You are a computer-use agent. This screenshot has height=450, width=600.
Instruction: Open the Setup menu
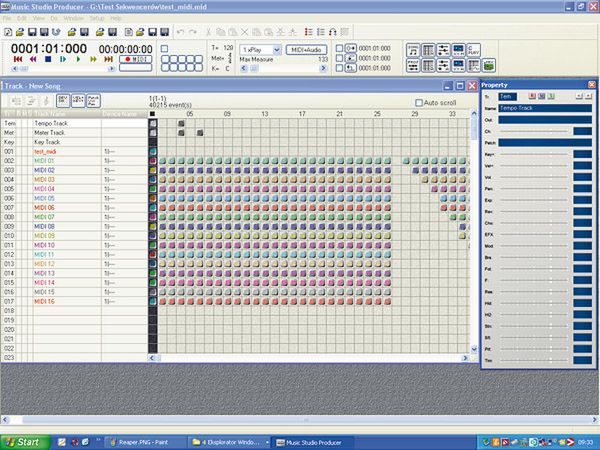pyautogui.click(x=97, y=18)
